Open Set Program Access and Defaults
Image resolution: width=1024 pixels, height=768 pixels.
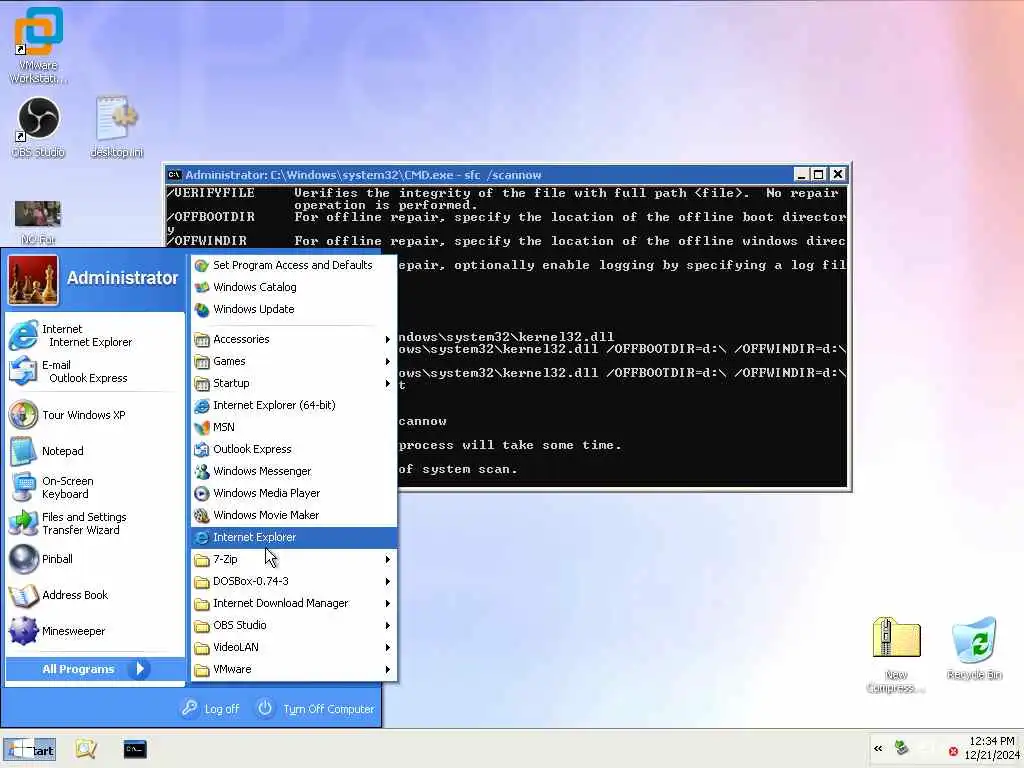pos(293,265)
